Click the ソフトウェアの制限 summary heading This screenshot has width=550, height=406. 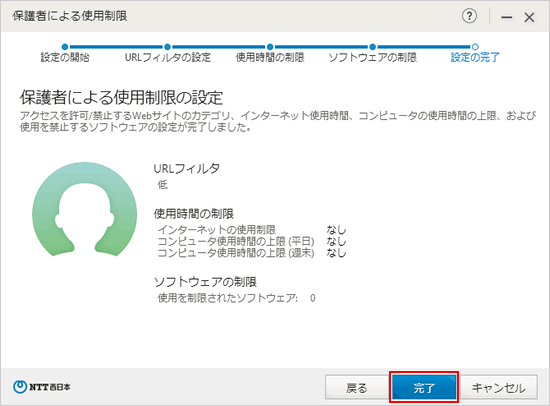click(205, 281)
